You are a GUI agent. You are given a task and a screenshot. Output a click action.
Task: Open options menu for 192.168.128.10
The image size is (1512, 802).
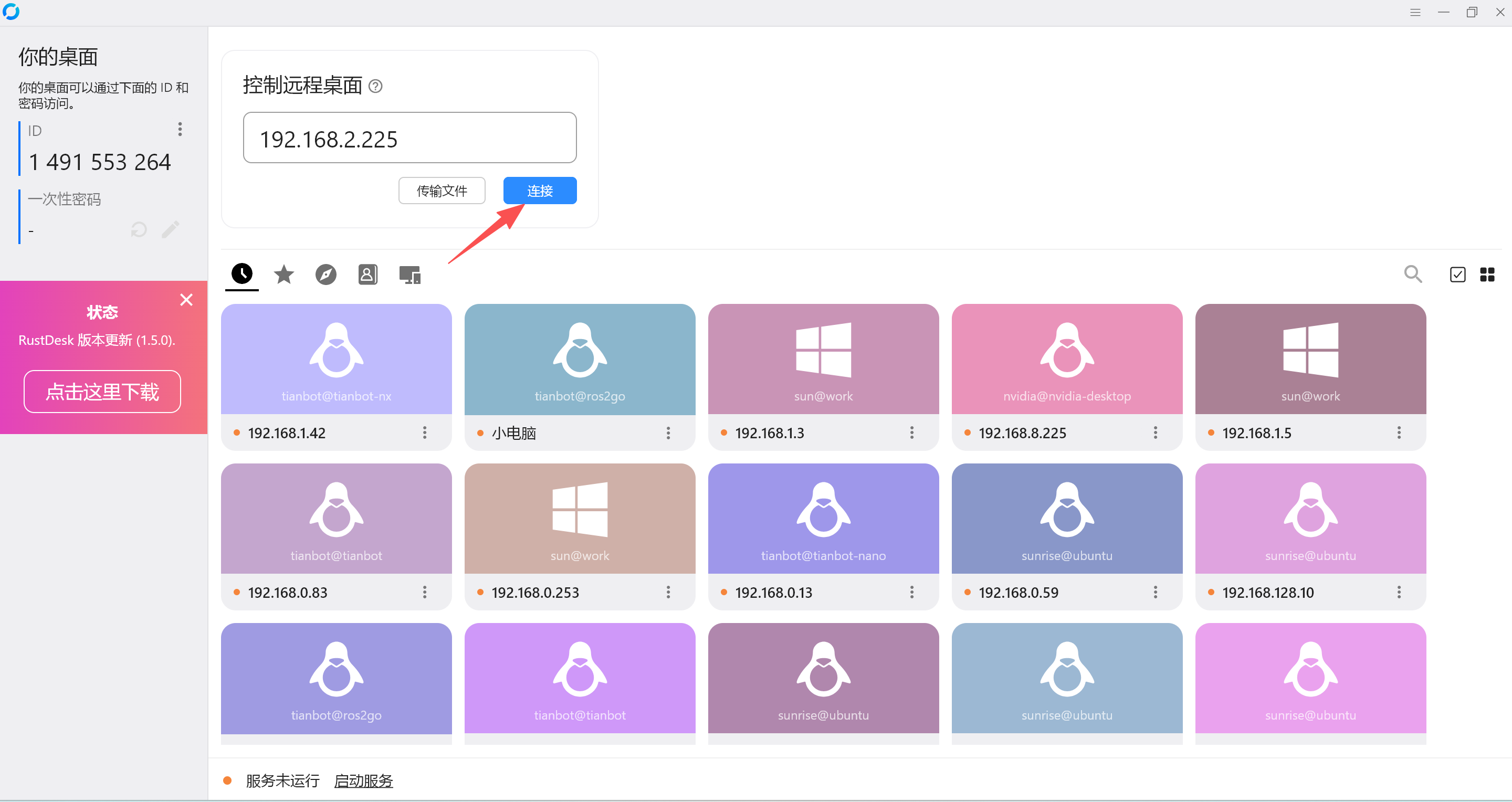[x=1399, y=592]
